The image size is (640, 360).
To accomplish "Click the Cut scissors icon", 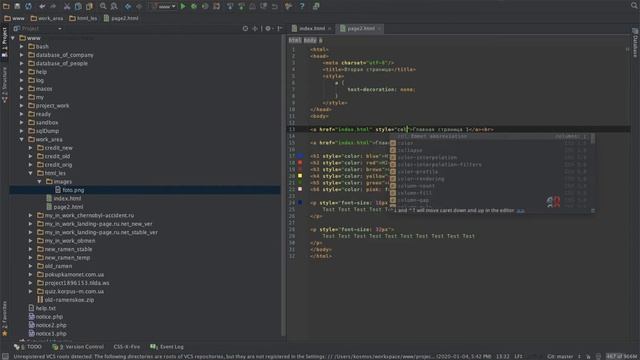I will (67, 6).
